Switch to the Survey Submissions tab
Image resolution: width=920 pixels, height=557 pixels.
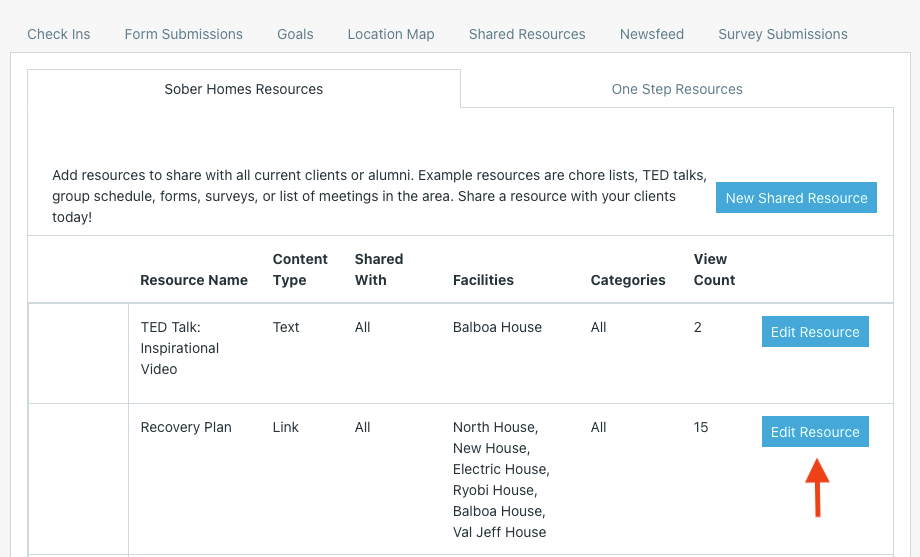tap(783, 34)
